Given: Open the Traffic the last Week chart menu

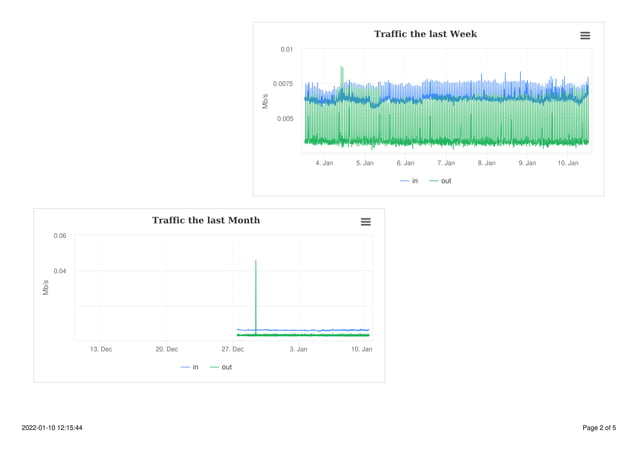Looking at the screenshot, I should [x=585, y=36].
